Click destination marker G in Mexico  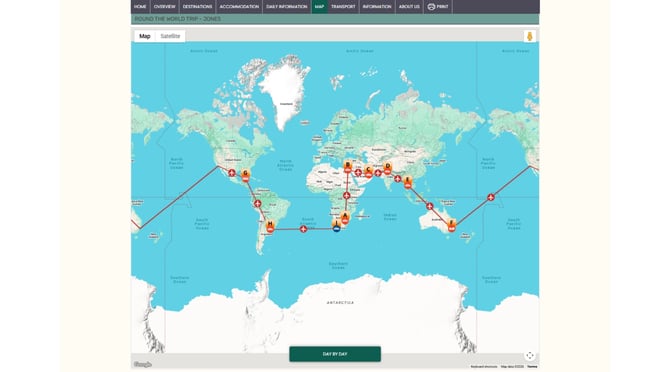pos(245,176)
